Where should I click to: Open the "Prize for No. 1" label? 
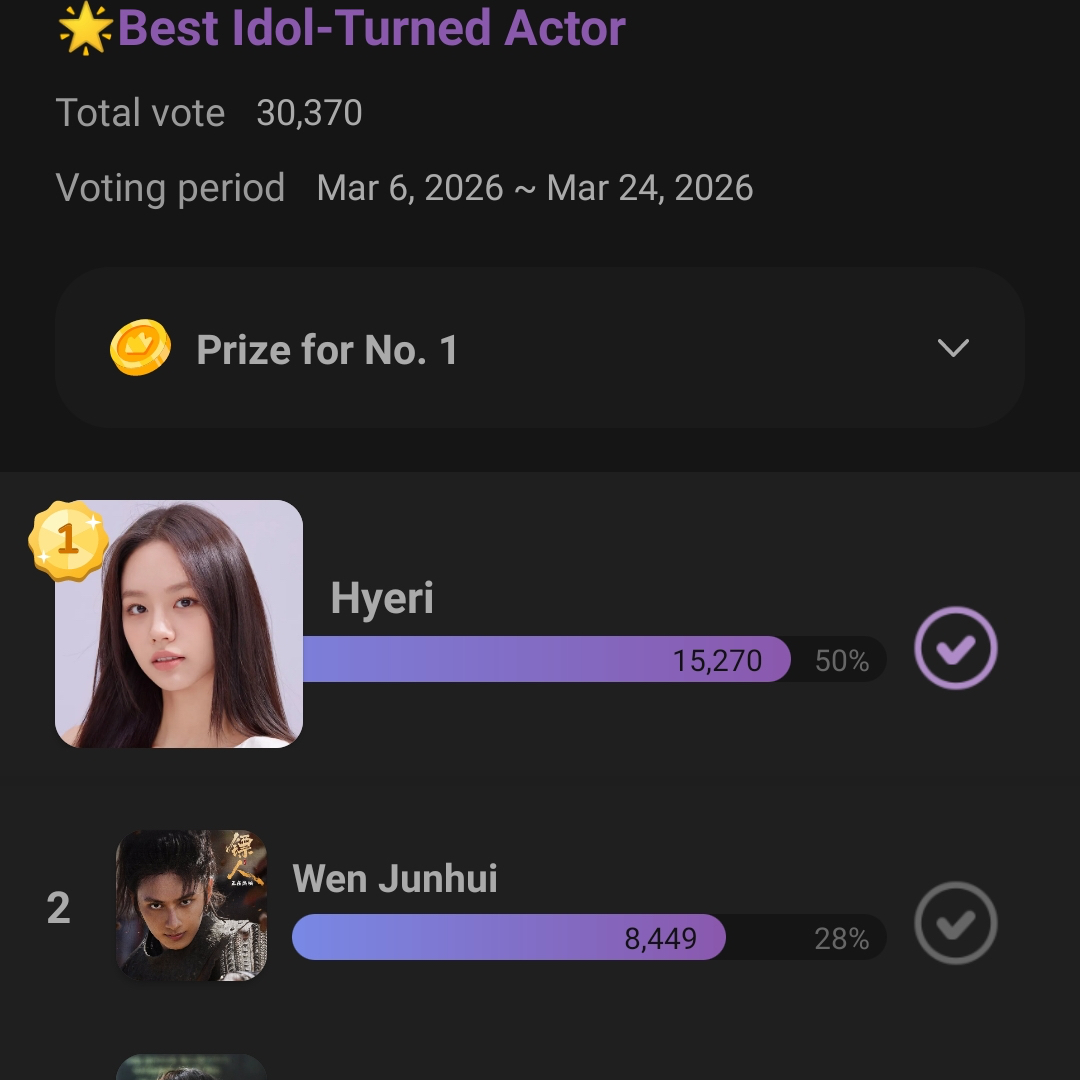pos(327,350)
